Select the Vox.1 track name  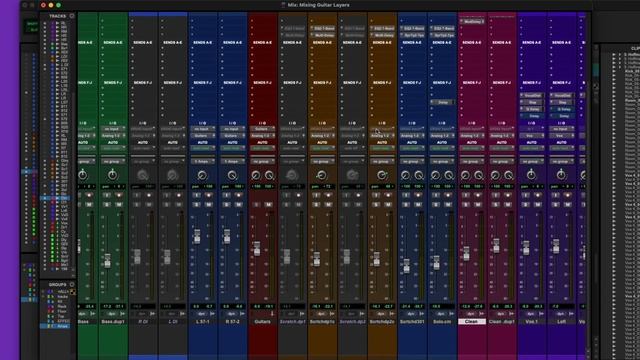pyautogui.click(x=531, y=322)
